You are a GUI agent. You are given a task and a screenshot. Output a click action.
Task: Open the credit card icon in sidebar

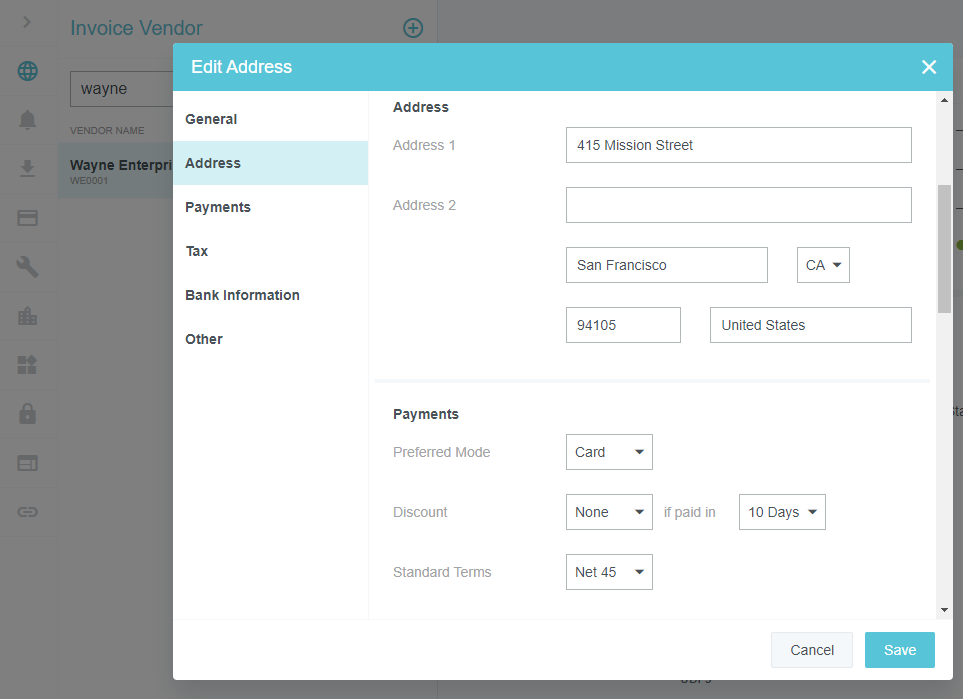click(x=28, y=217)
